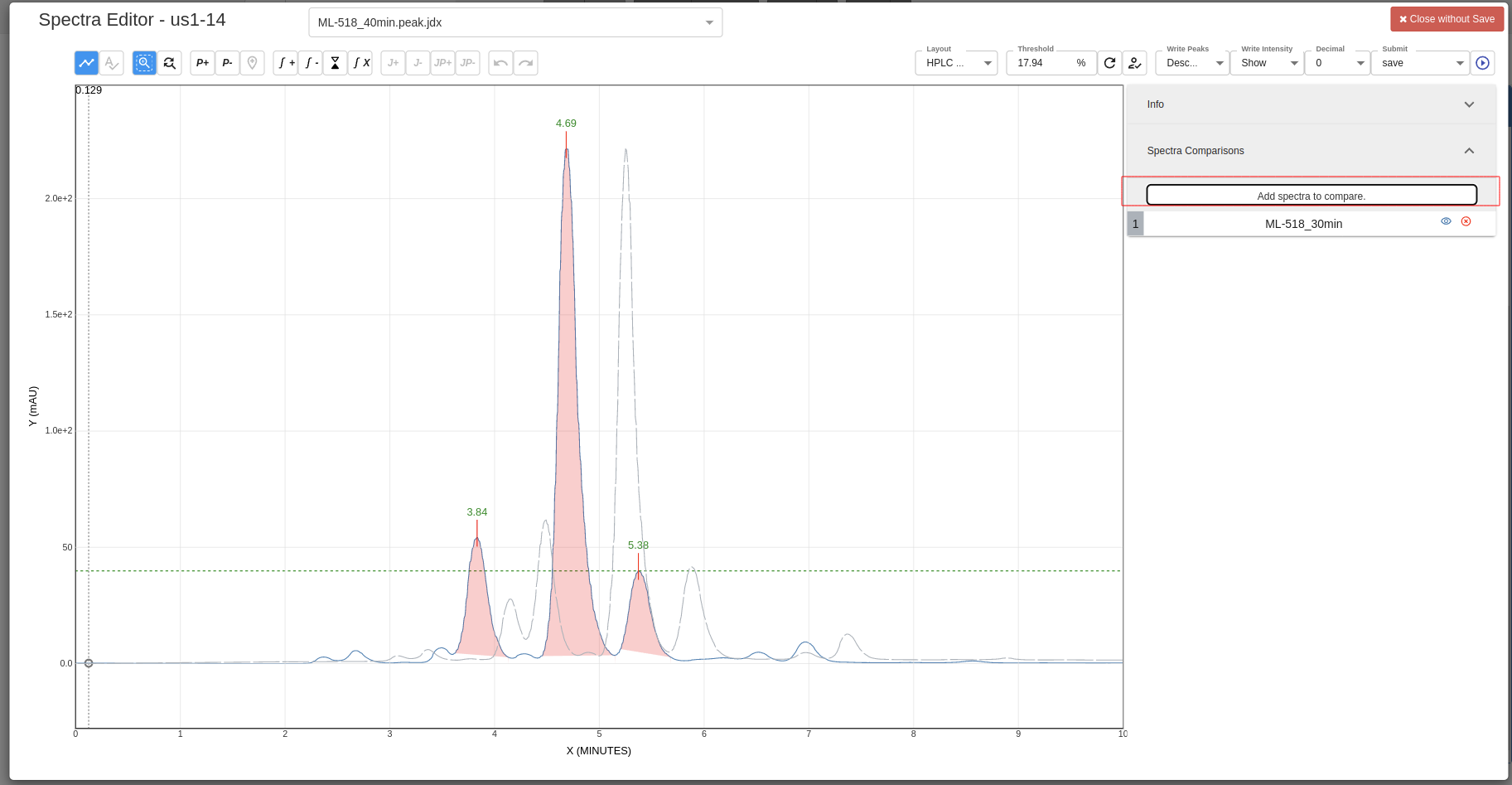Viewport: 1512px width, 785px height.
Task: Collapse the Spectra Comparisons section
Action: tap(1469, 150)
